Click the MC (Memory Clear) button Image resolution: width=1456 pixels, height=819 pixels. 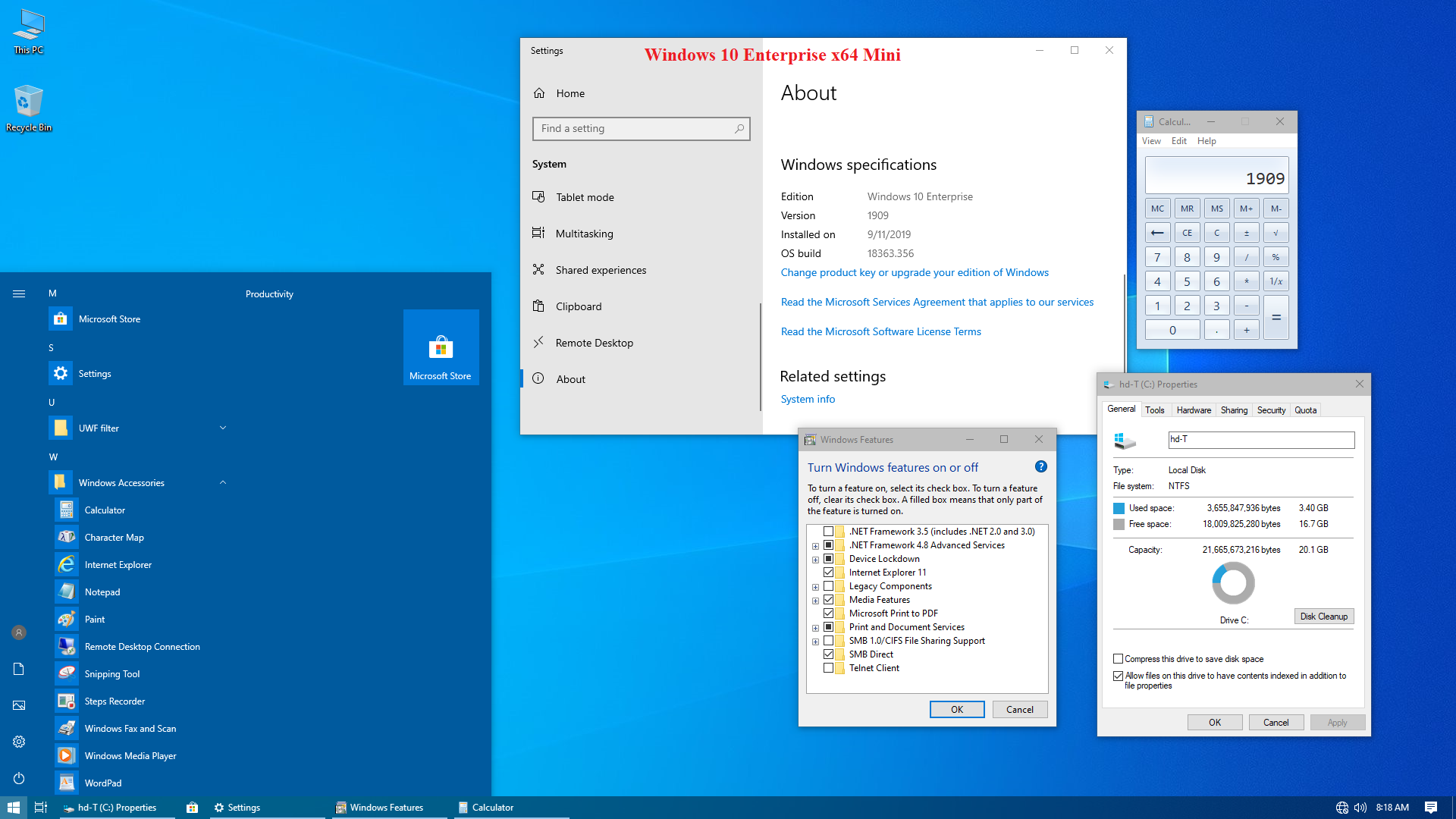[1158, 208]
